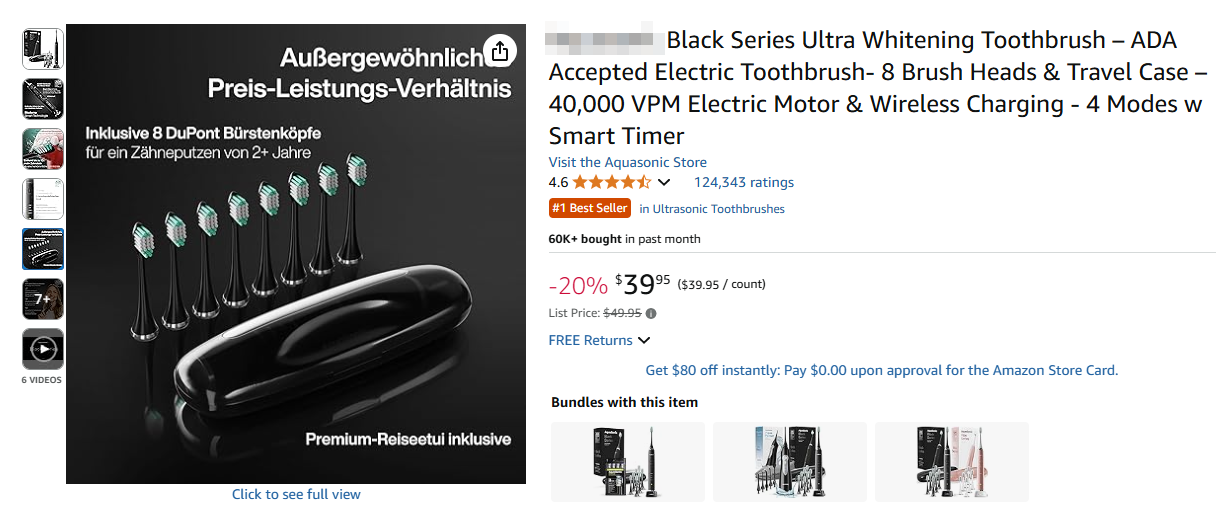The width and height of the screenshot is (1229, 511).
Task: Select the third thumbnail with red background
Action: [x=43, y=149]
